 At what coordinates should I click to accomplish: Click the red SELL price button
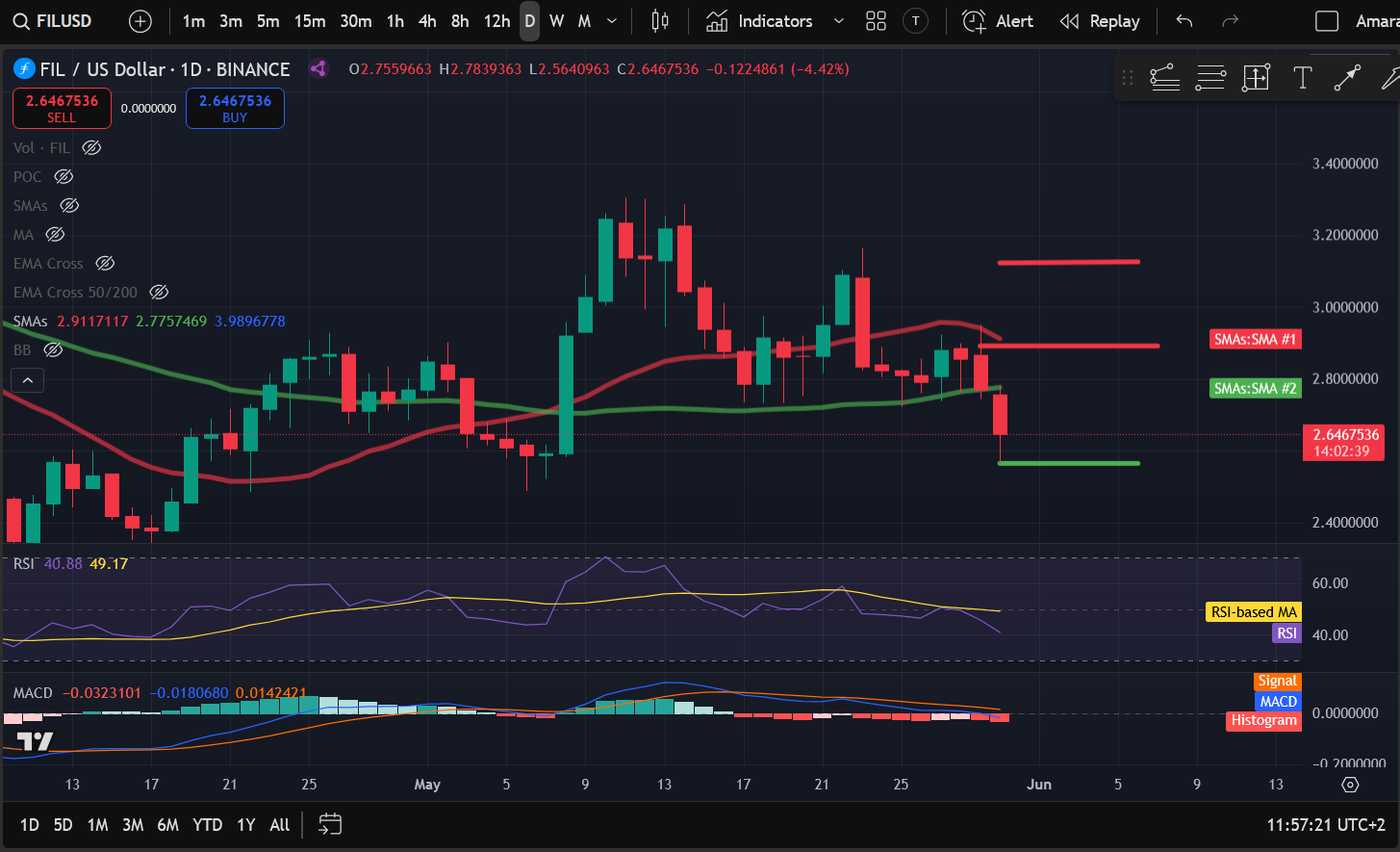pyautogui.click(x=62, y=108)
